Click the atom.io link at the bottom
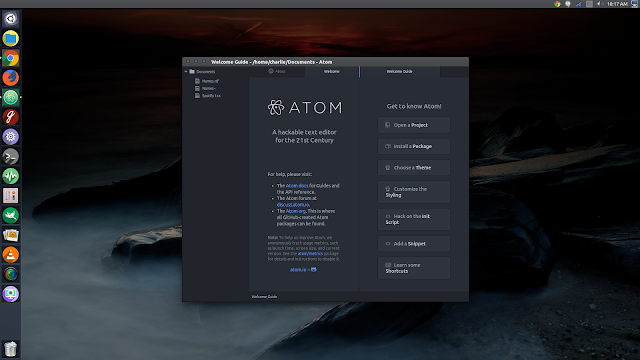 pyautogui.click(x=298, y=269)
